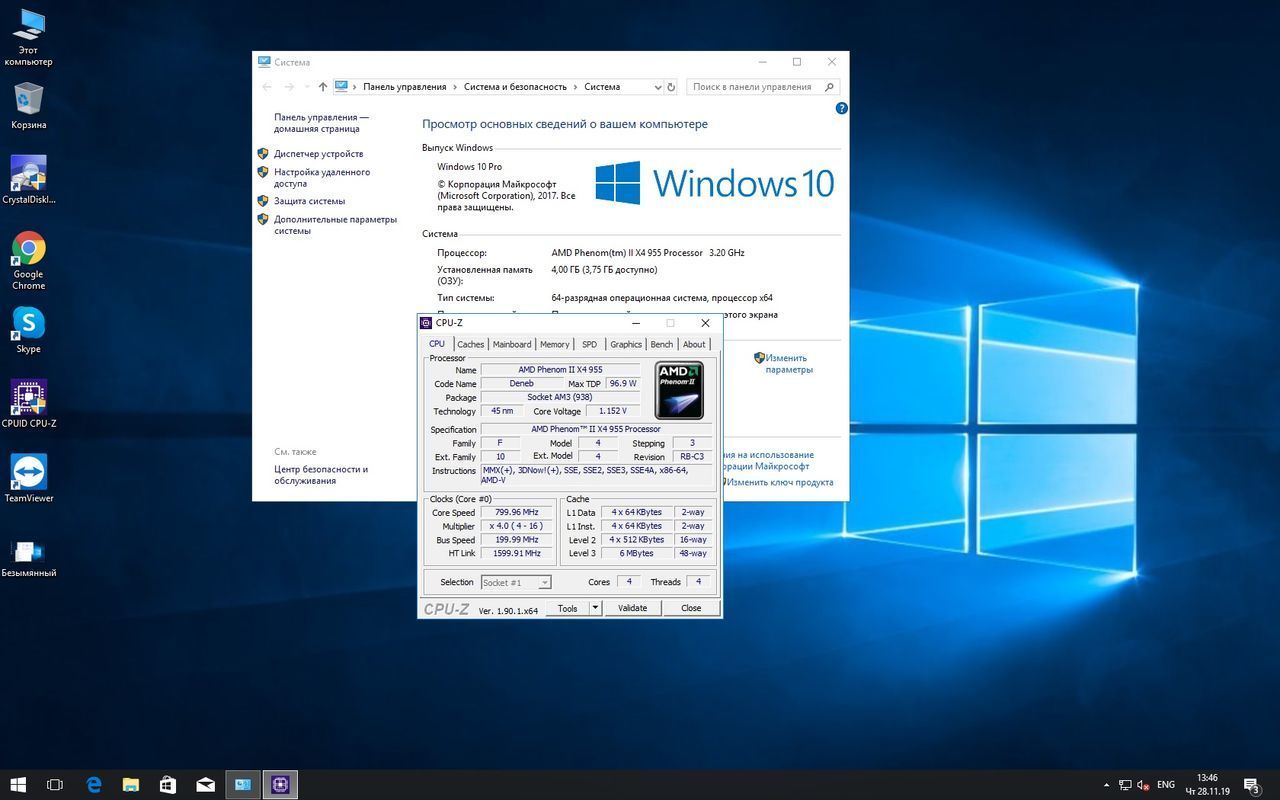
Task: Switch to Memory tab in CPU-Z
Action: click(555, 344)
